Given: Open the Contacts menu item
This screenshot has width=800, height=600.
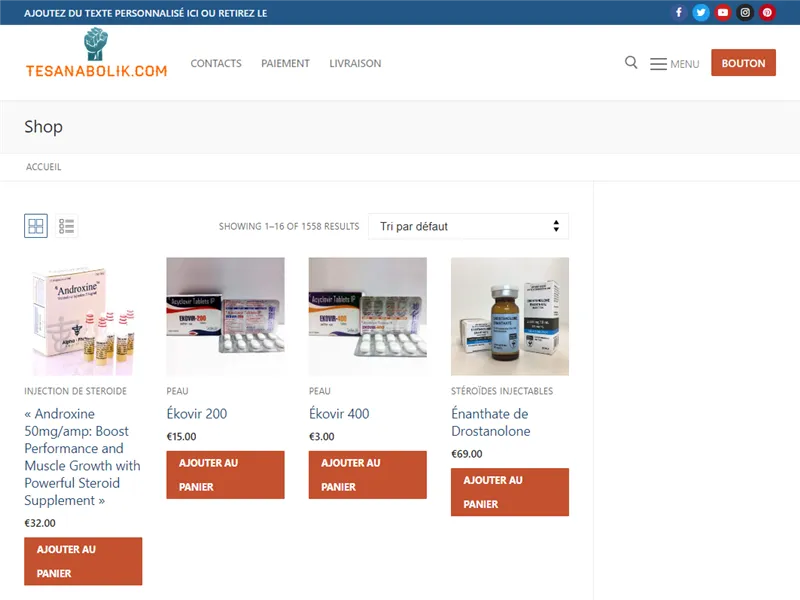Looking at the screenshot, I should click(216, 63).
